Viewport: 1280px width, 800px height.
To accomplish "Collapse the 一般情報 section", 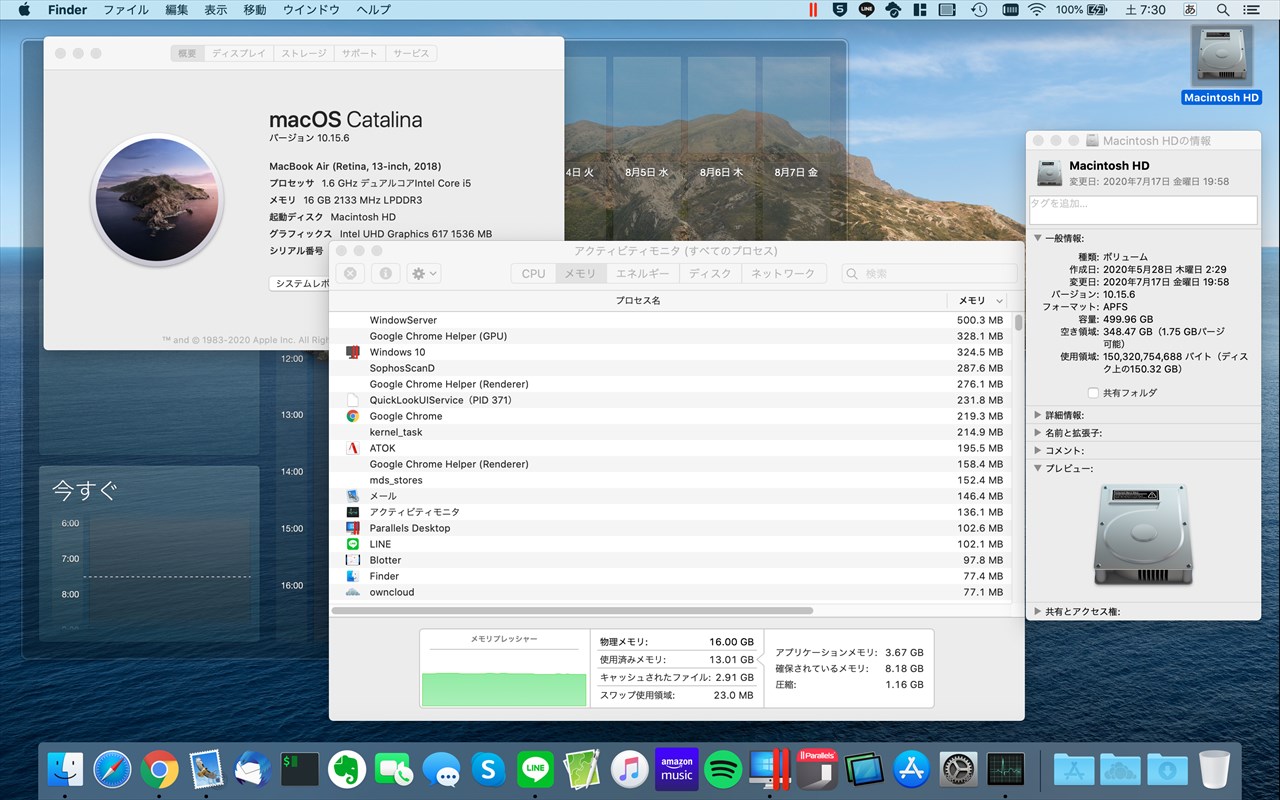I will tap(1038, 239).
